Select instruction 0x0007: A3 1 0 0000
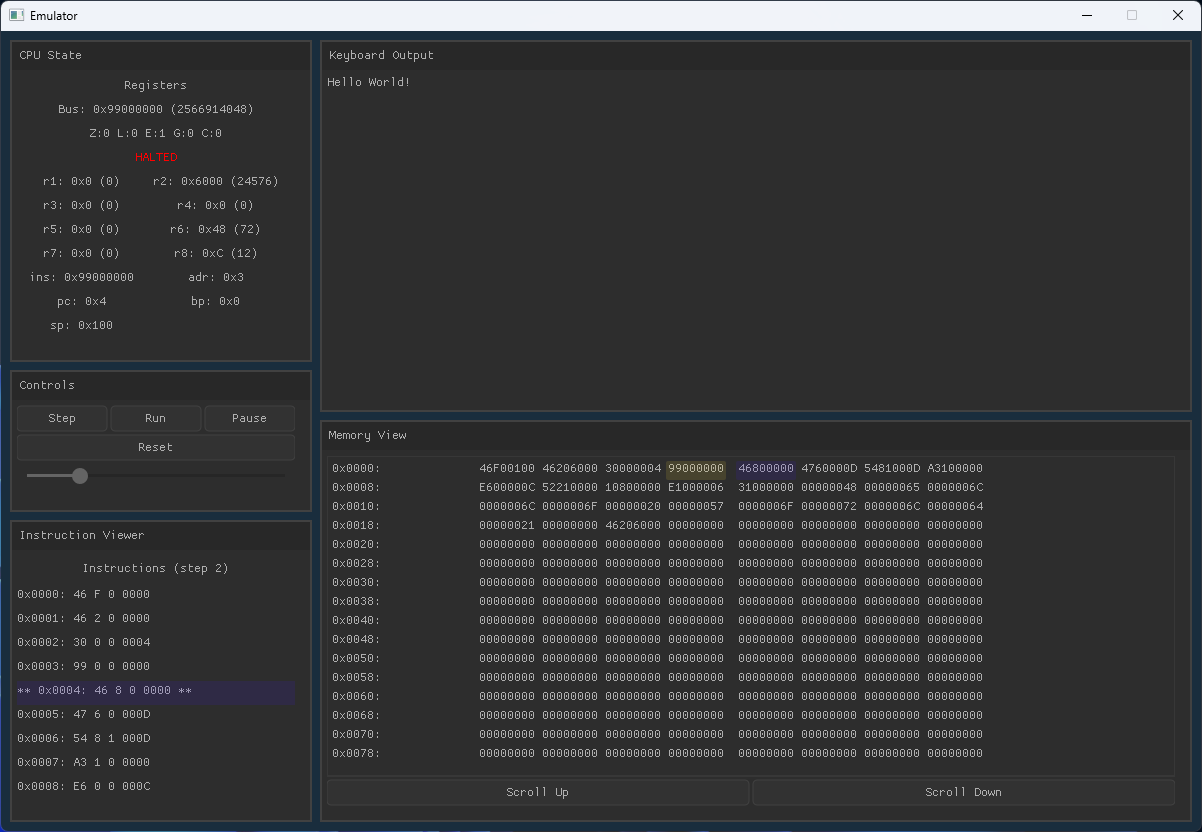1202x832 pixels. (x=83, y=762)
